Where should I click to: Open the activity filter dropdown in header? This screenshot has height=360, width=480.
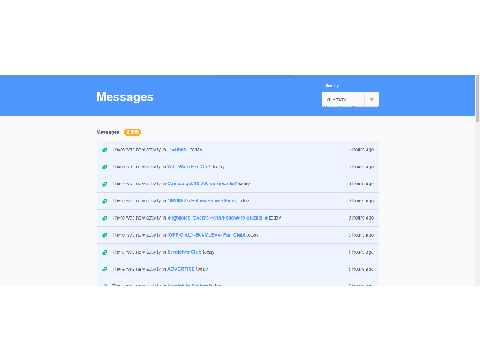(350, 99)
